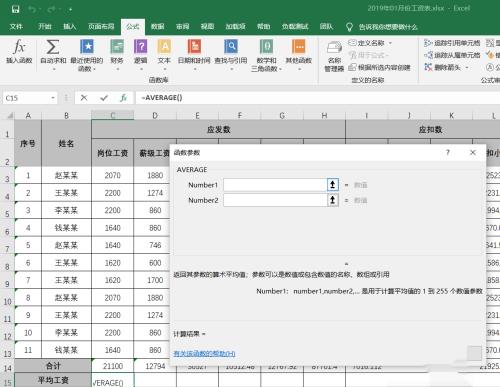Click the 姓名 header cell
Image resolution: width=500 pixels, height=387 pixels.
pos(66,143)
